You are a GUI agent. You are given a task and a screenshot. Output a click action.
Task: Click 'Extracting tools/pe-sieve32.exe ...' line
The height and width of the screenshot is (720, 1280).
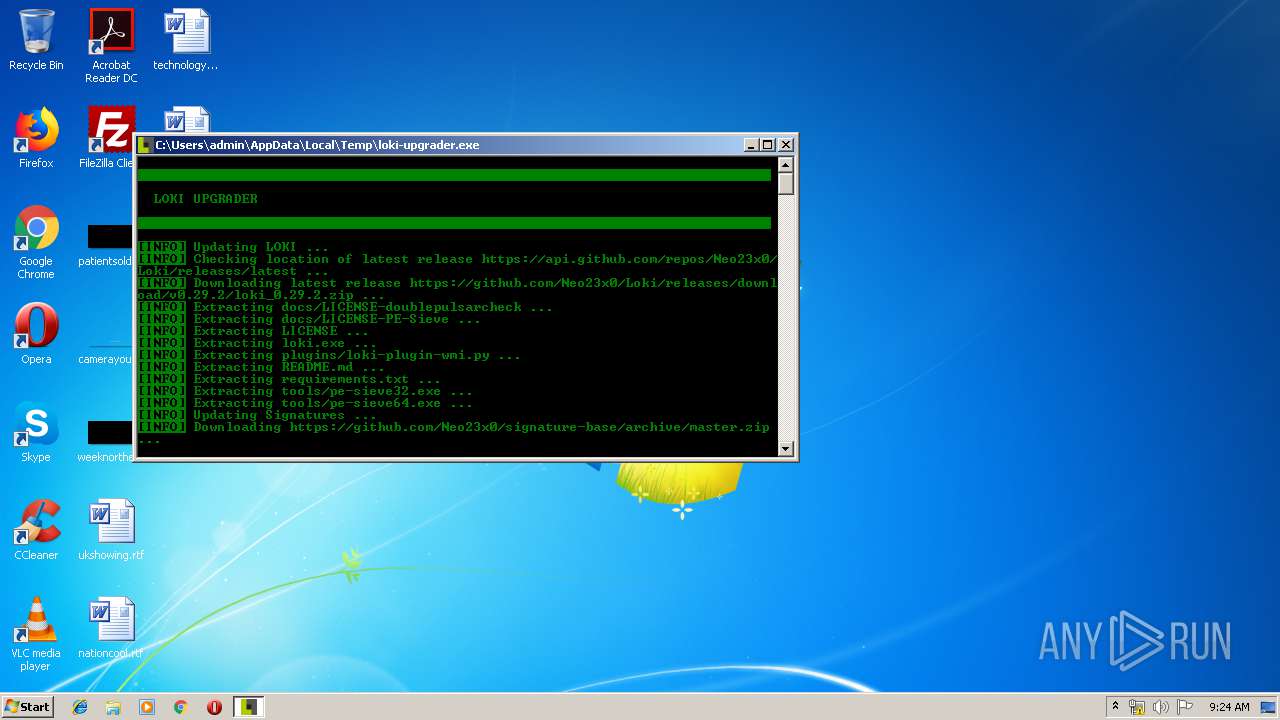click(x=305, y=391)
